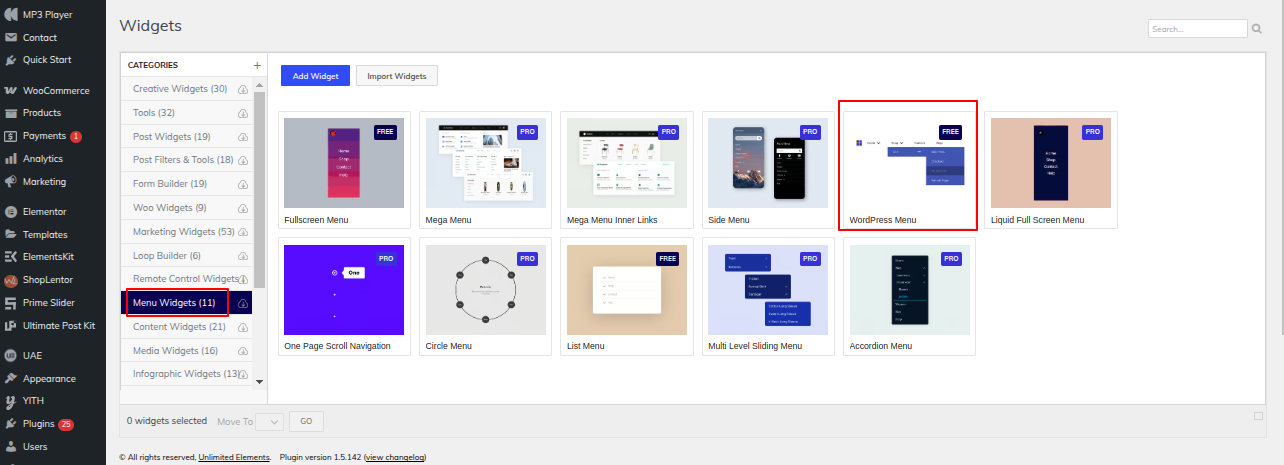Image resolution: width=1284 pixels, height=465 pixels.
Task: Click the Templates folder icon
Action: 11,235
